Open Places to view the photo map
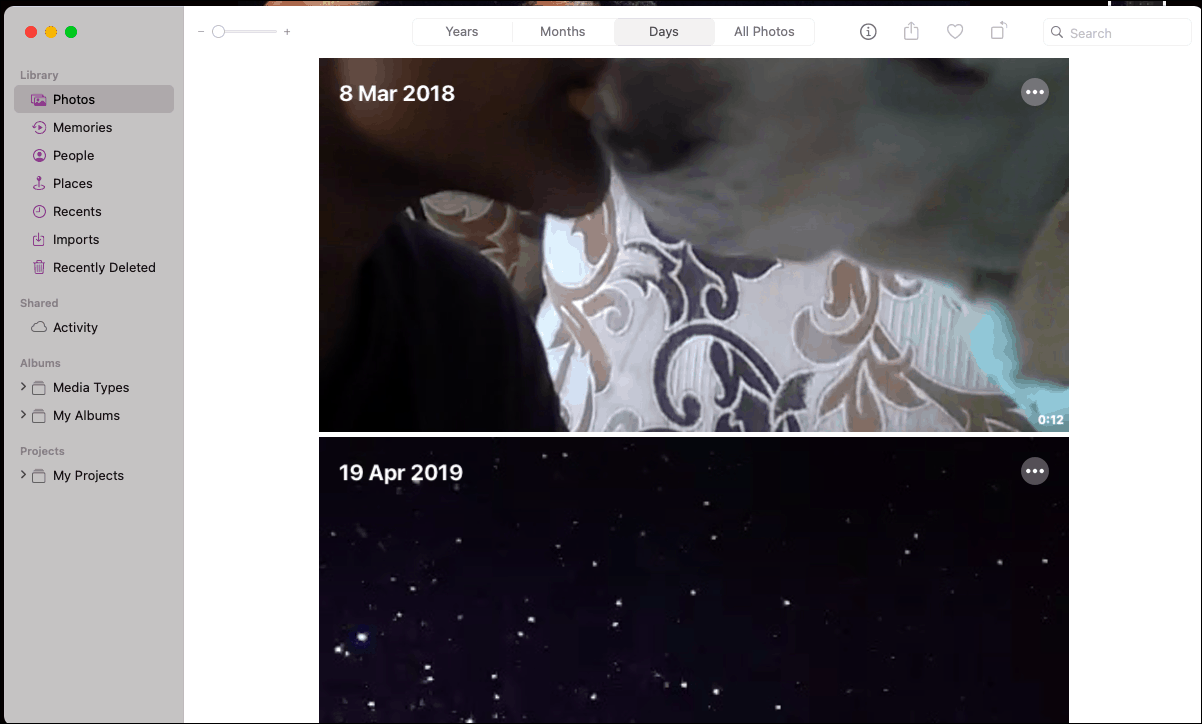This screenshot has width=1202, height=724. point(72,183)
